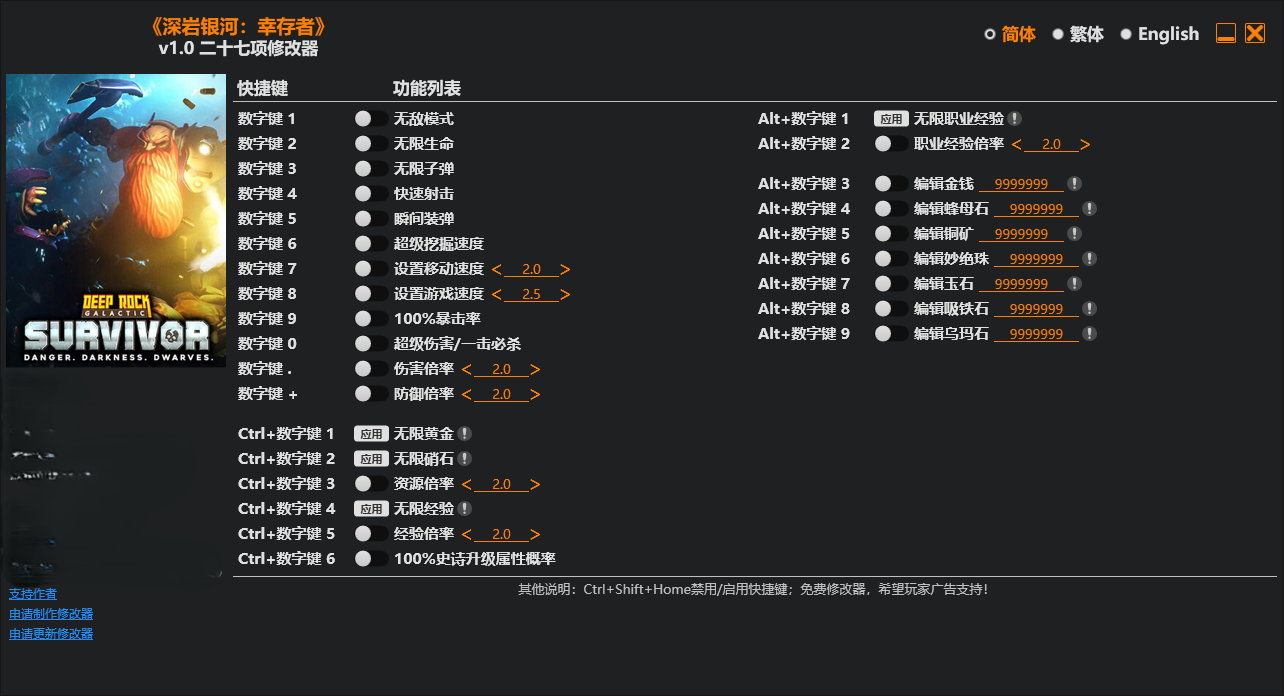
Task: Open the 支持作者 link
Action: (x=33, y=594)
